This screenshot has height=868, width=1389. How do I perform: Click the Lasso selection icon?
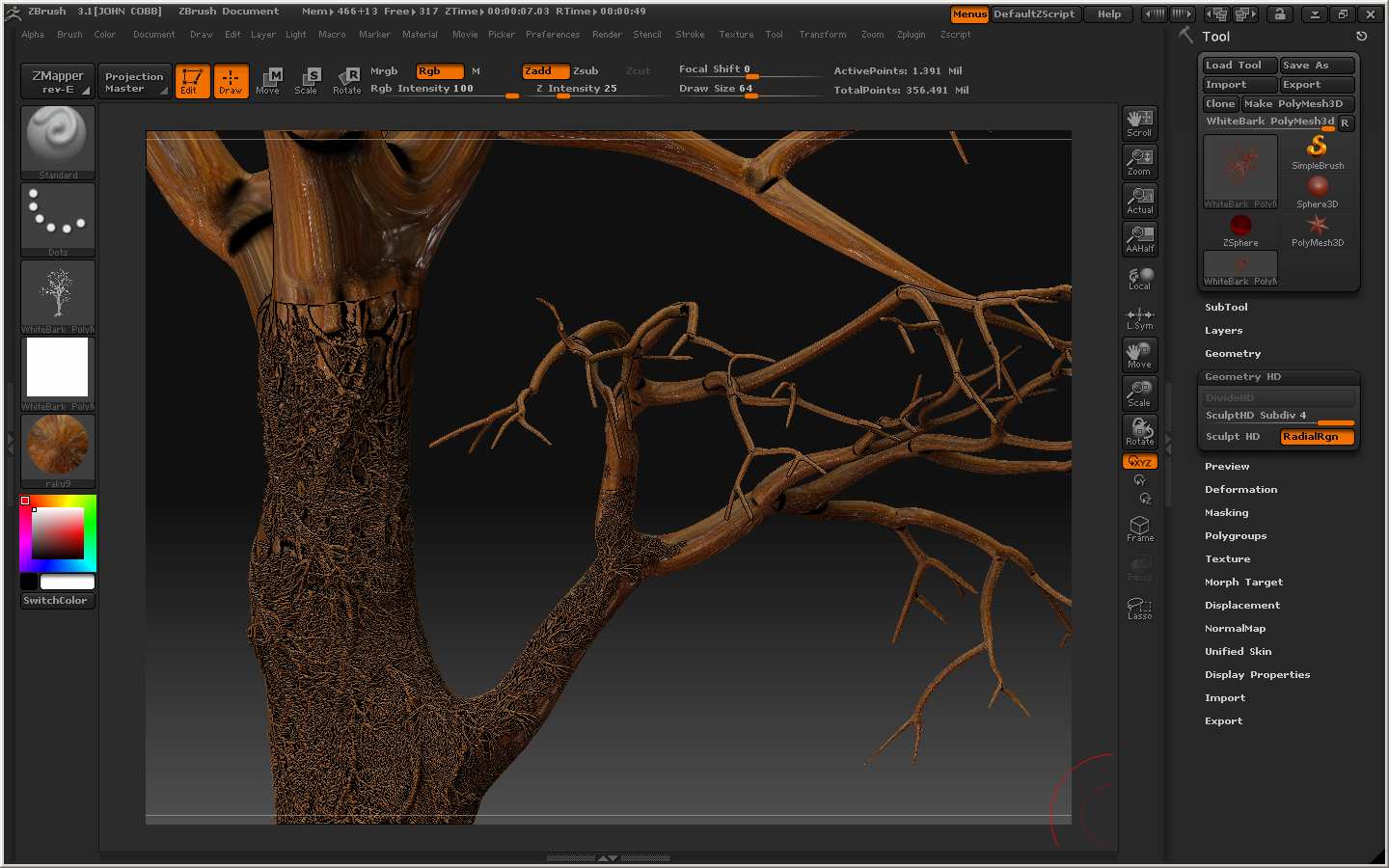1140,608
